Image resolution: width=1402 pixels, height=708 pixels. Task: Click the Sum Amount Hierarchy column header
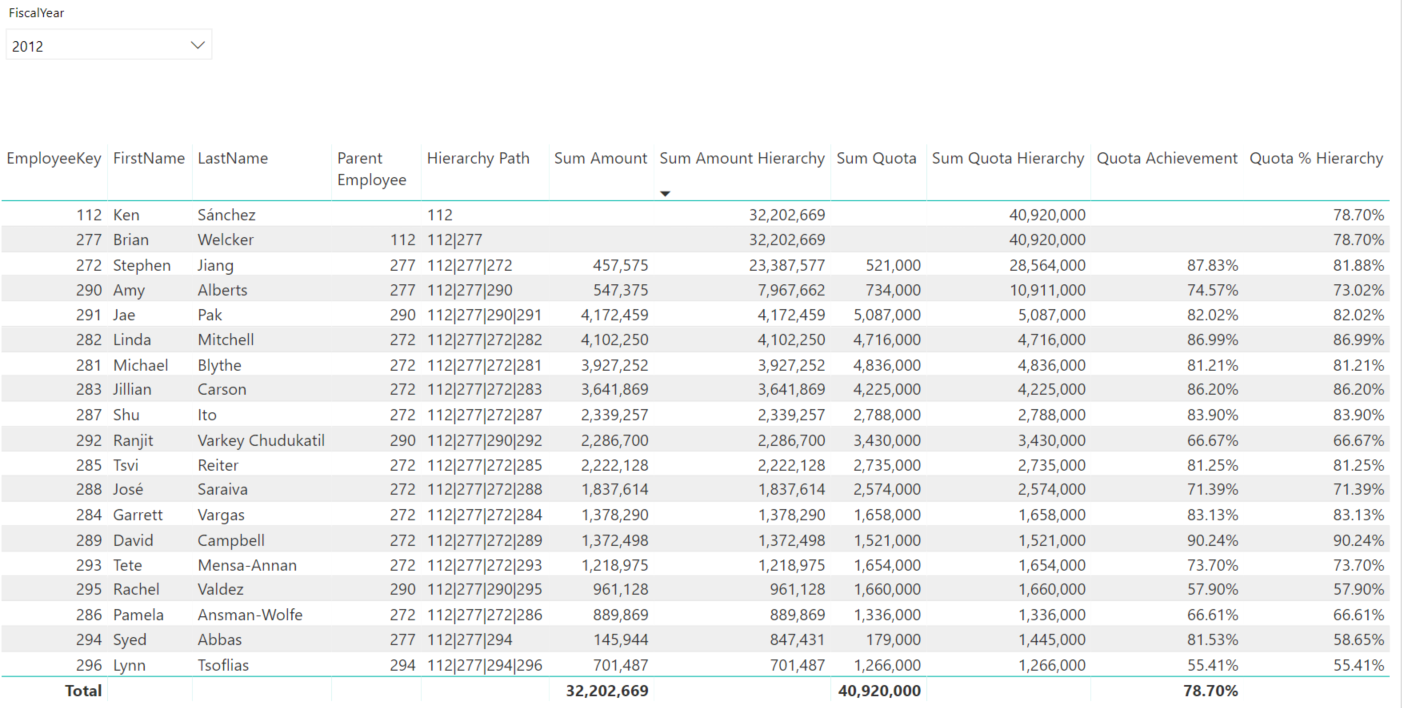[x=742, y=158]
